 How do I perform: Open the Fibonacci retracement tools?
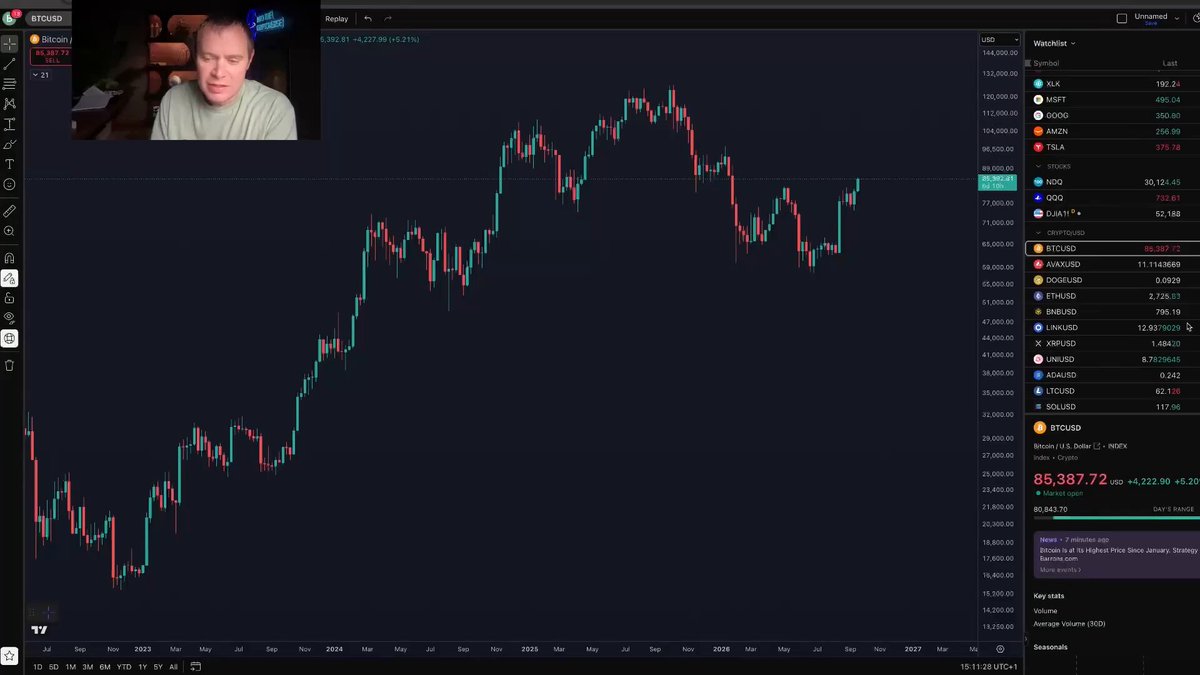tap(10, 84)
